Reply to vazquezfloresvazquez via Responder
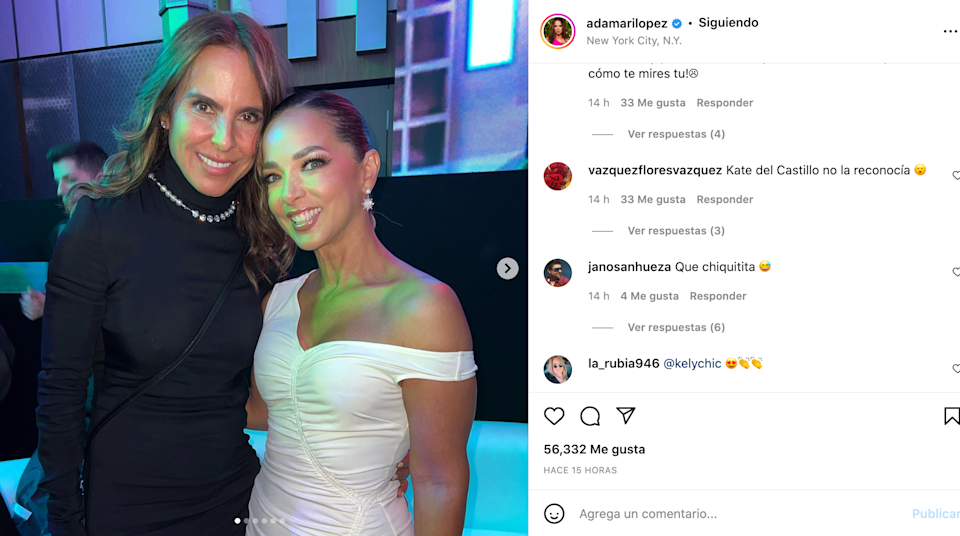 click(724, 200)
